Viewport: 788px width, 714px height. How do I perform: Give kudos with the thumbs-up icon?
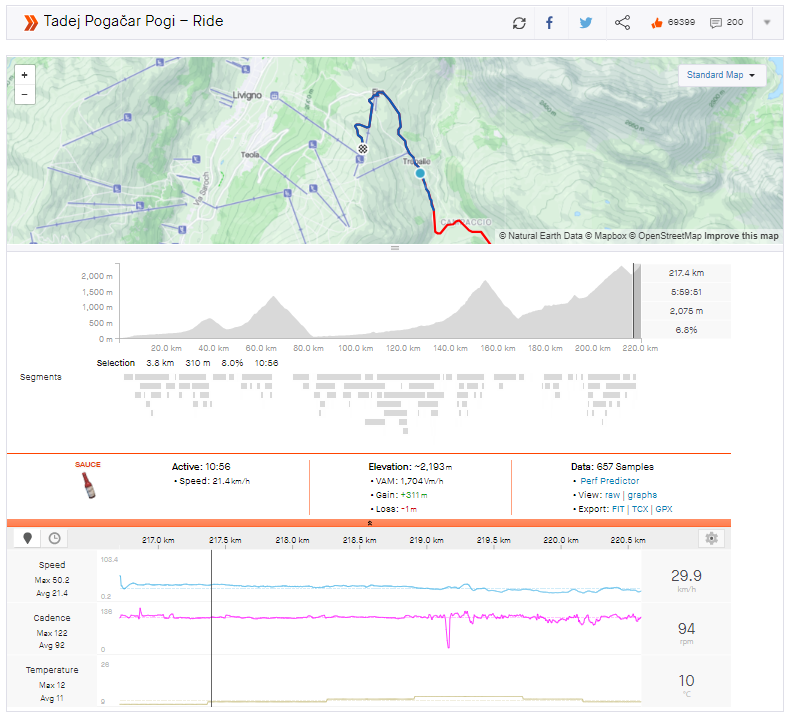tap(656, 22)
